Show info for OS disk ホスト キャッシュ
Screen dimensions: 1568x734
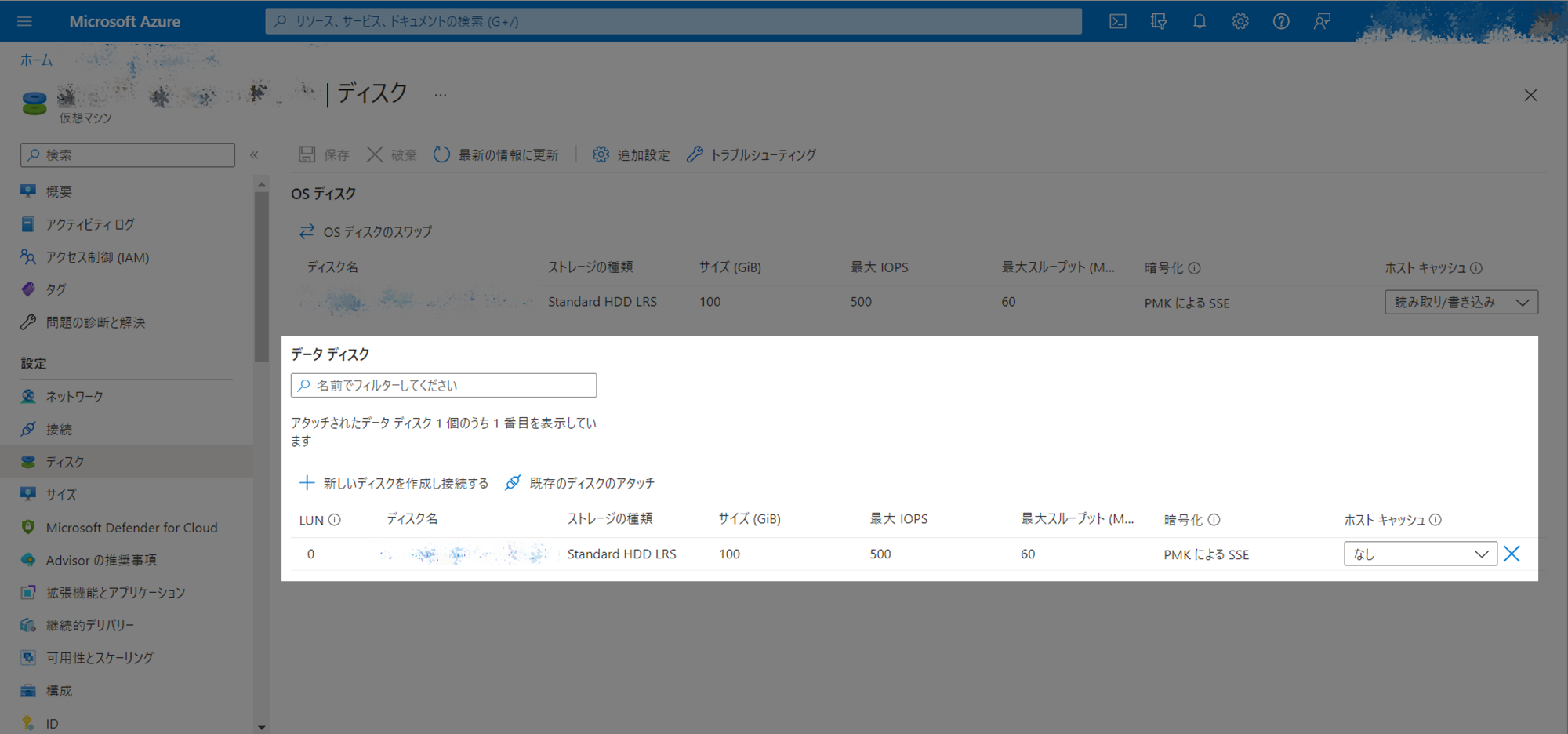1476,267
